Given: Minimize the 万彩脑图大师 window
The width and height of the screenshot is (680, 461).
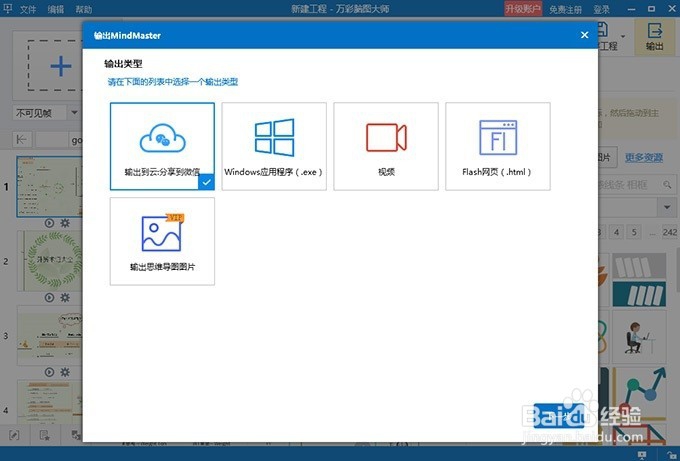Looking at the screenshot, I should pyautogui.click(x=631, y=9).
